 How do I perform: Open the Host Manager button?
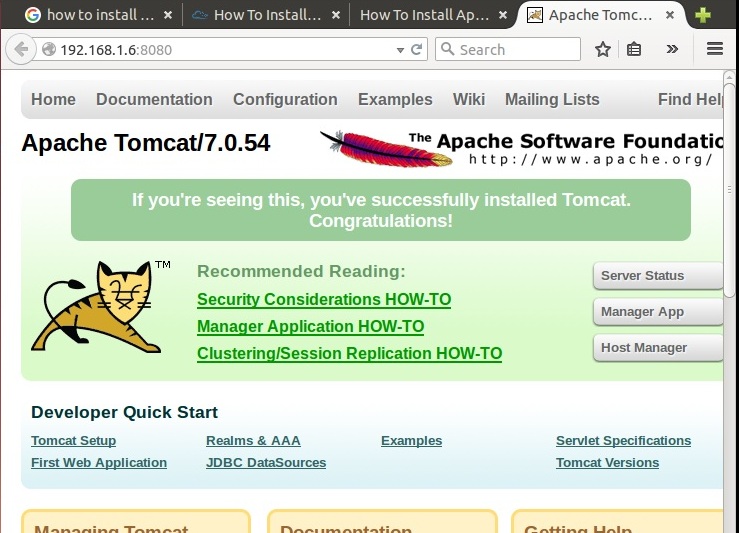(x=657, y=348)
